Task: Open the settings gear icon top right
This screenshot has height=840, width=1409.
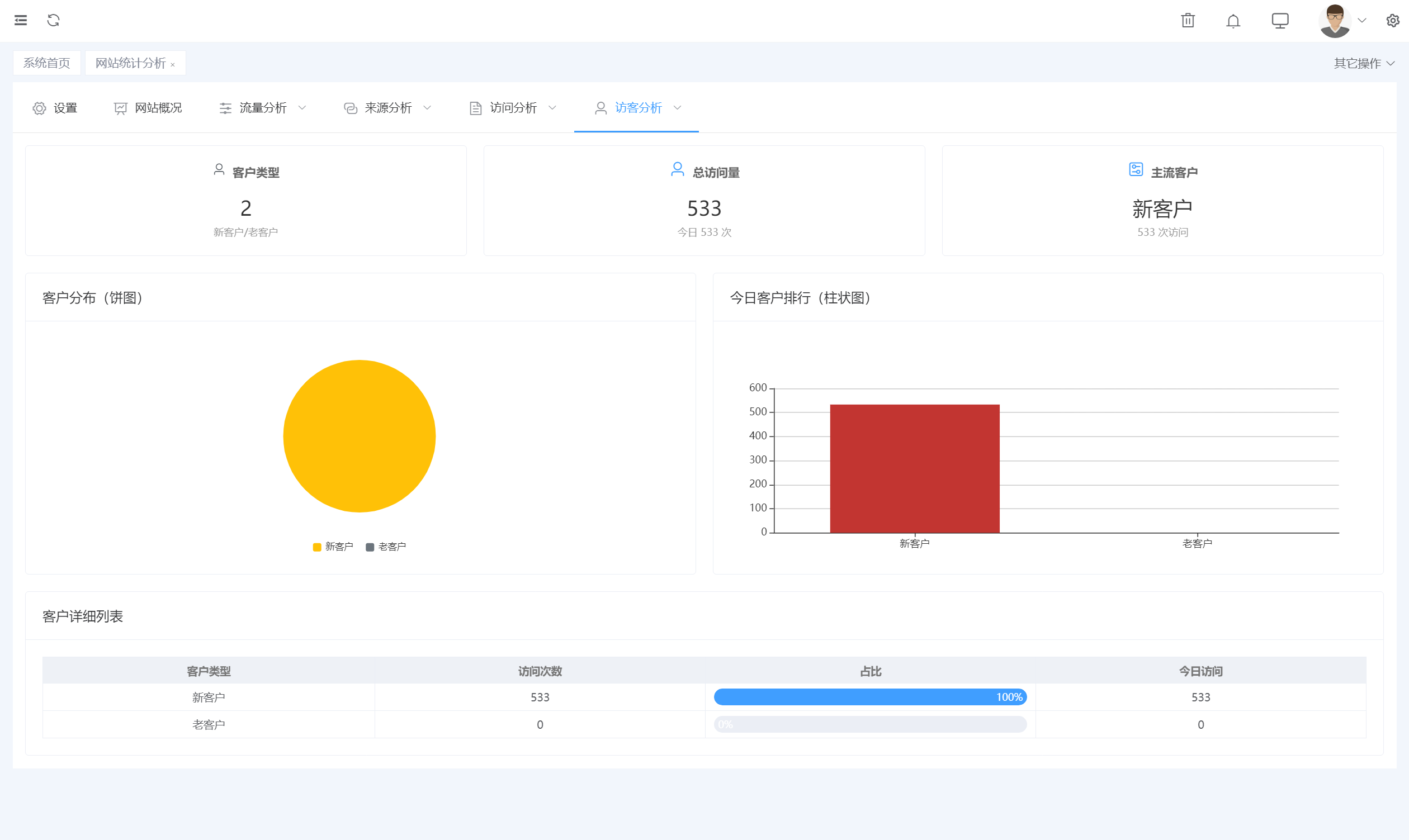Action: [1393, 21]
